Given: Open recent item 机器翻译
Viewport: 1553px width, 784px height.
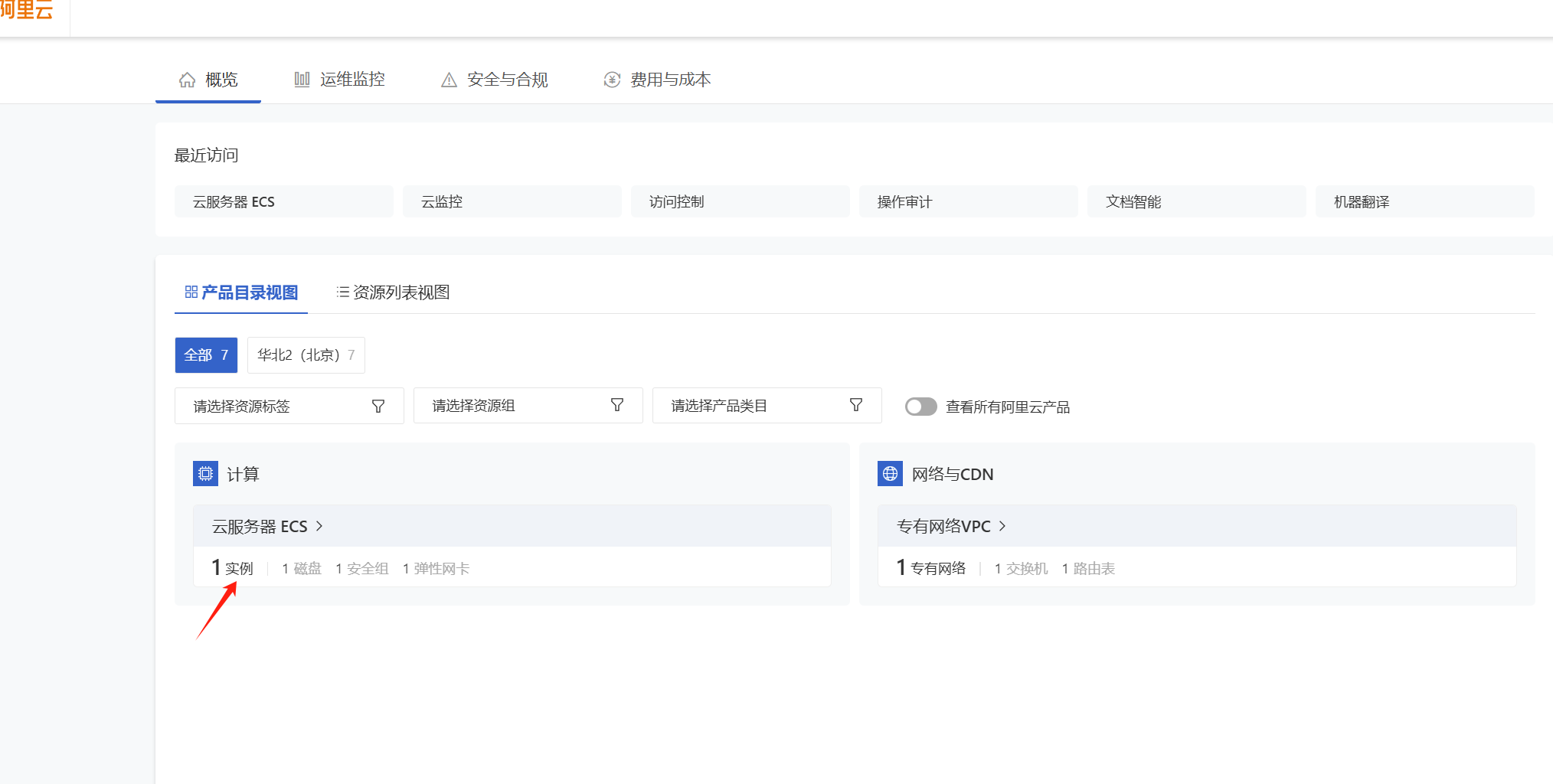Looking at the screenshot, I should click(1425, 201).
